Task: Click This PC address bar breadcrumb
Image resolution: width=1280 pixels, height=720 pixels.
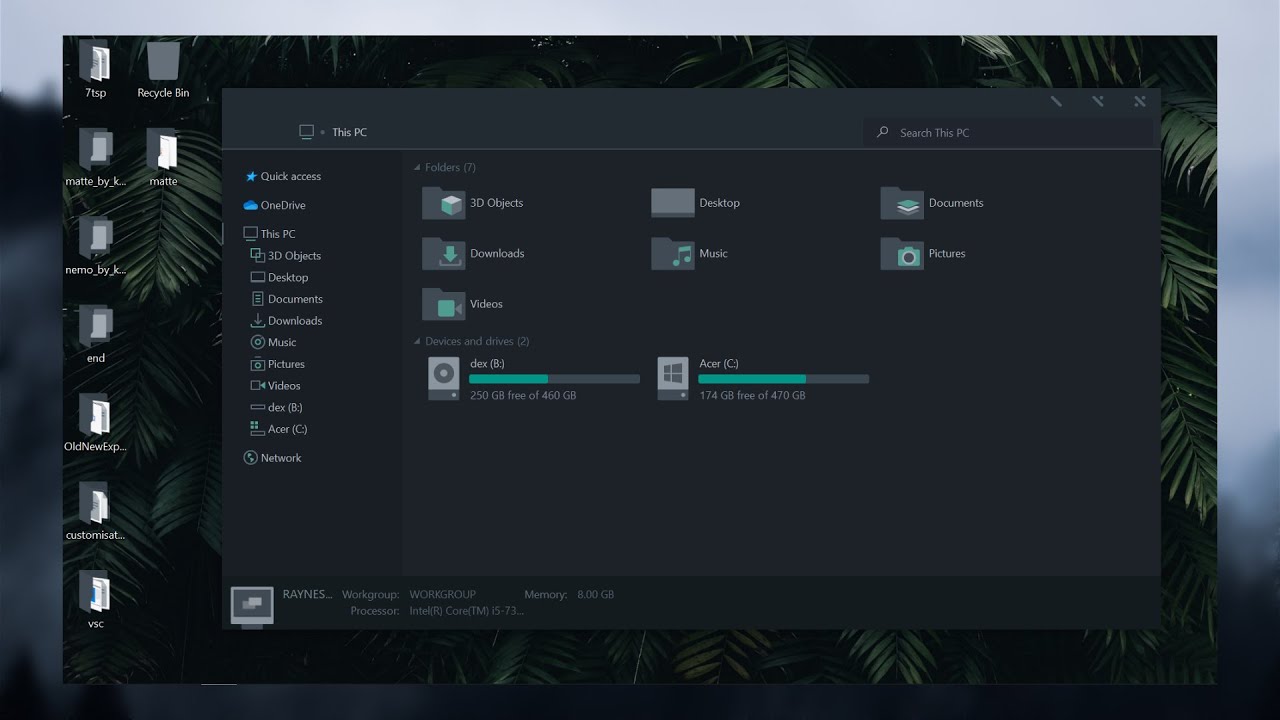Action: click(349, 132)
